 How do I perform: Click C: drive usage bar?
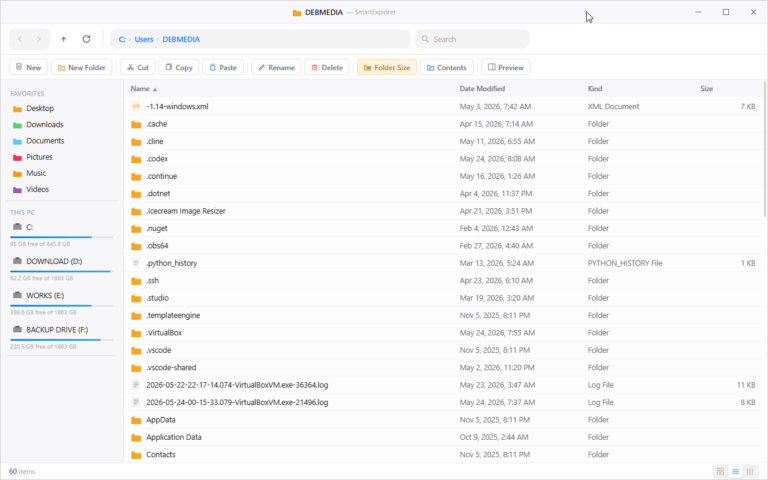(62, 237)
